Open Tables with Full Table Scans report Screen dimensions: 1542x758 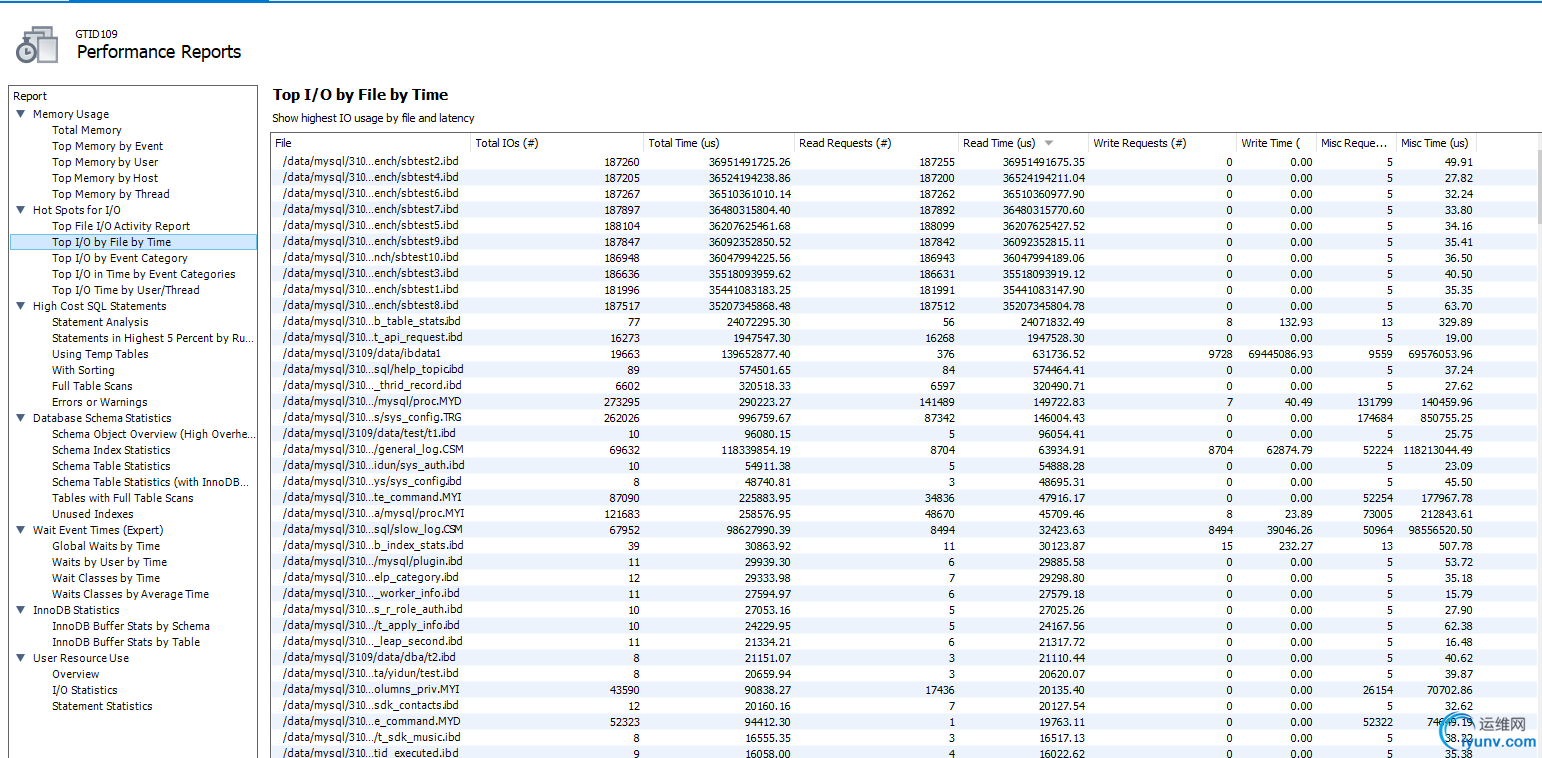pyautogui.click(x=123, y=498)
